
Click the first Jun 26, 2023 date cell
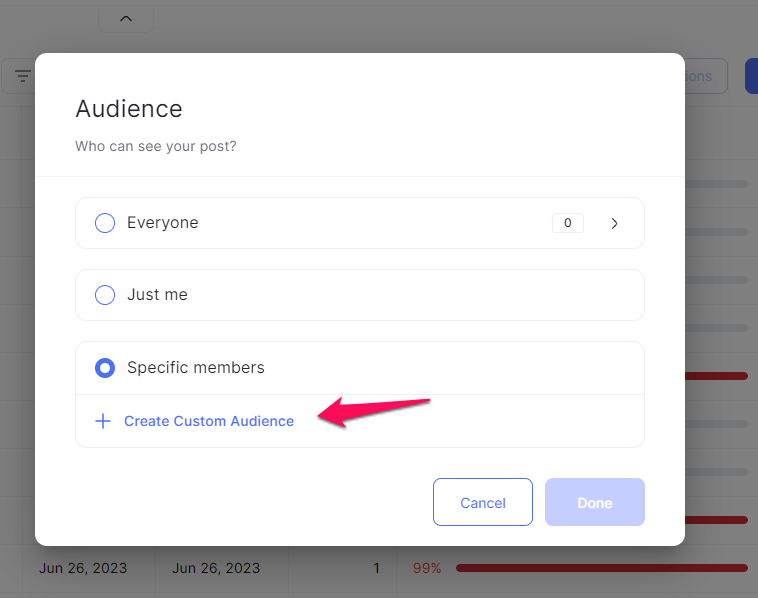coord(83,568)
